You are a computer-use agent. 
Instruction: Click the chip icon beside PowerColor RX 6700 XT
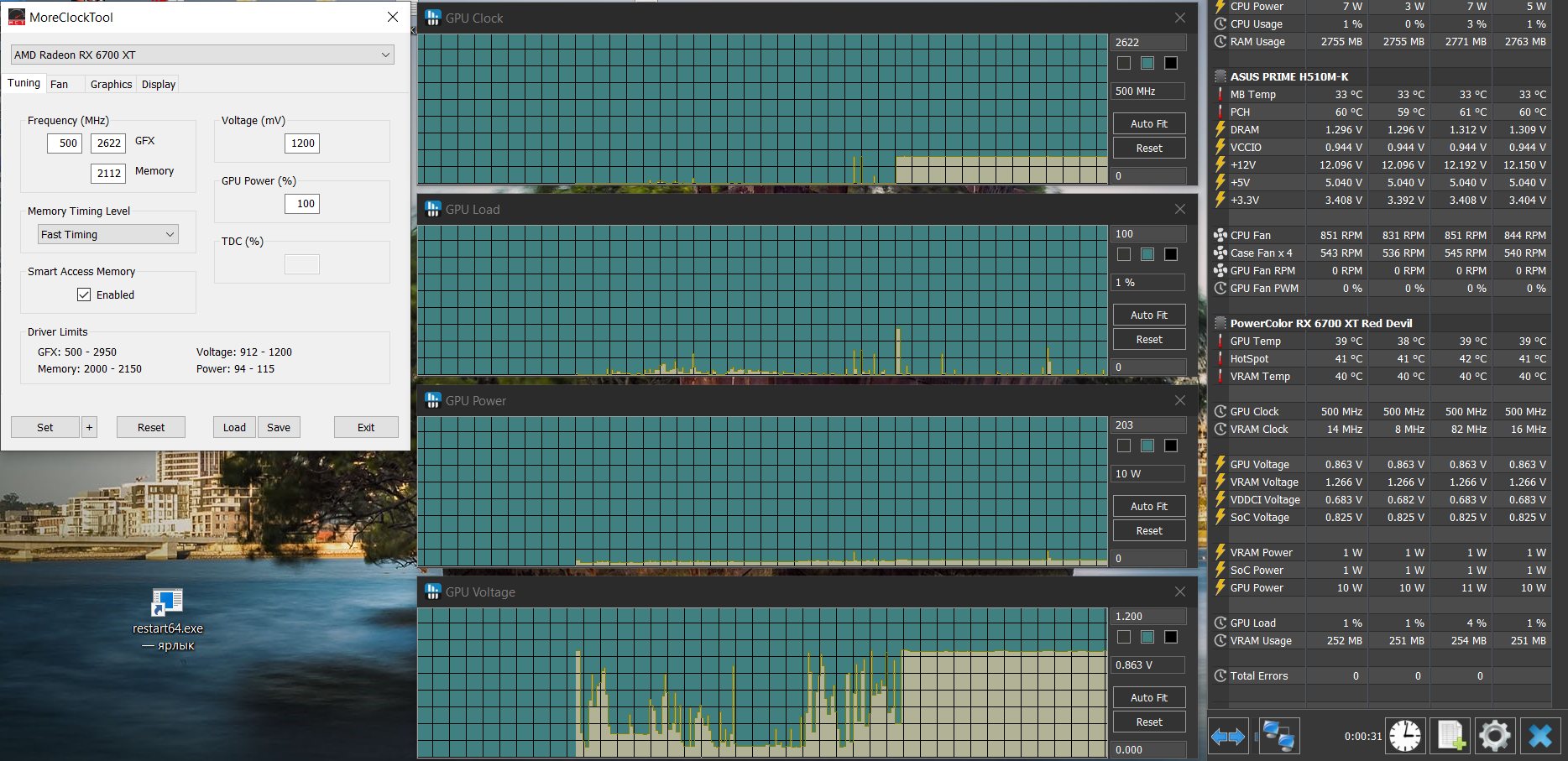pyautogui.click(x=1220, y=323)
